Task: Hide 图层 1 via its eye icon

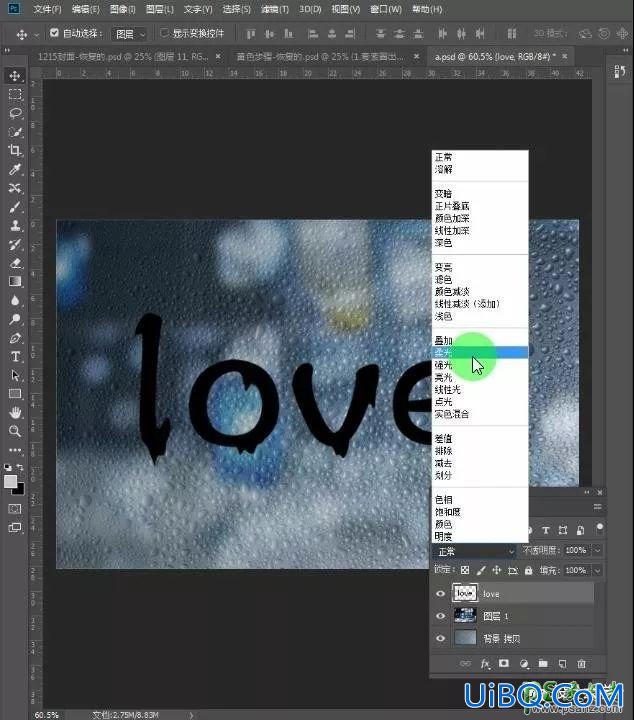Action: pos(440,616)
